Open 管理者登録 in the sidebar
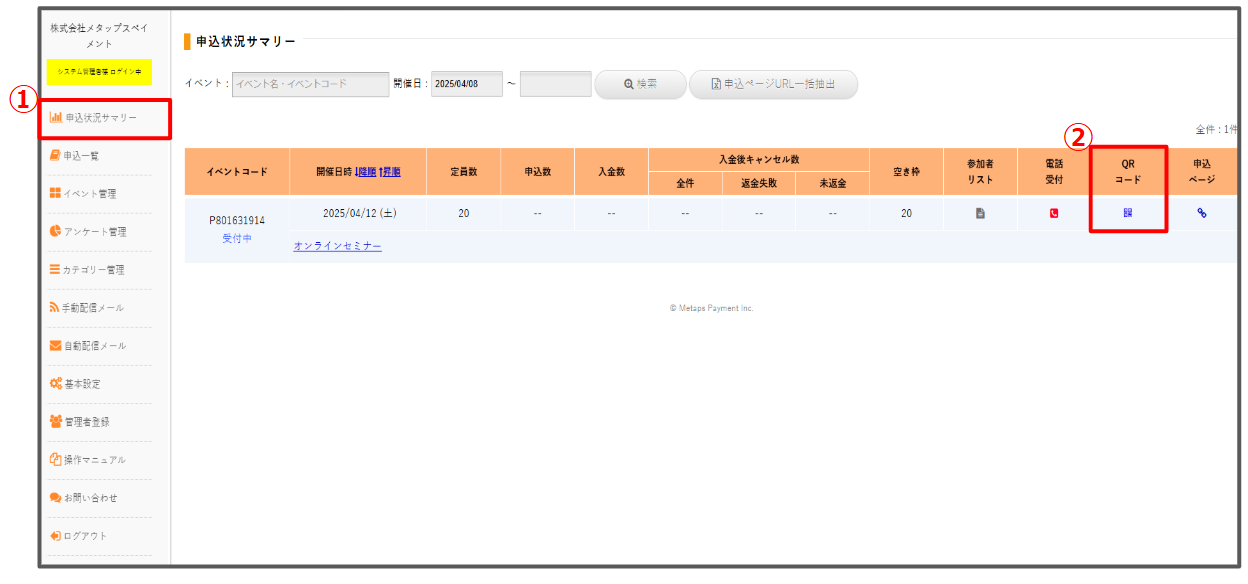 [86, 422]
